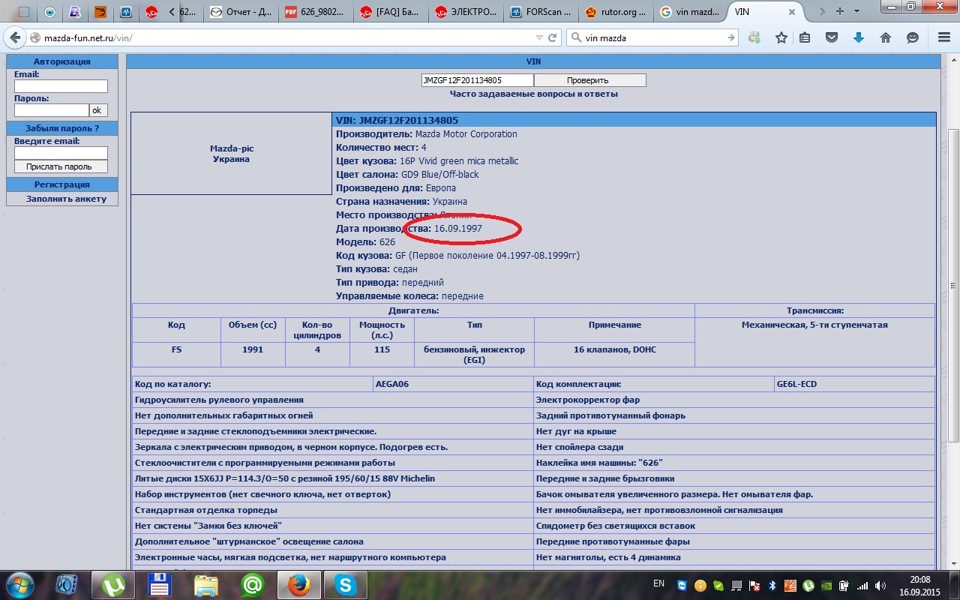Click the Пароль password field
Screen dimensions: 960x600
pyautogui.click(x=51, y=110)
